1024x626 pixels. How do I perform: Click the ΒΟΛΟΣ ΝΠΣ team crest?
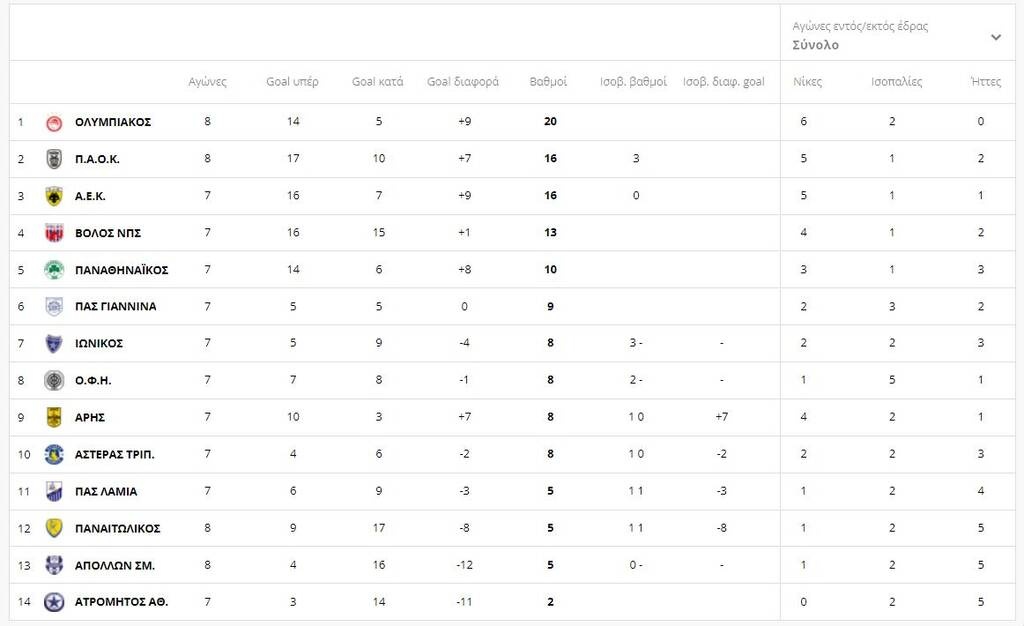pyautogui.click(x=54, y=233)
